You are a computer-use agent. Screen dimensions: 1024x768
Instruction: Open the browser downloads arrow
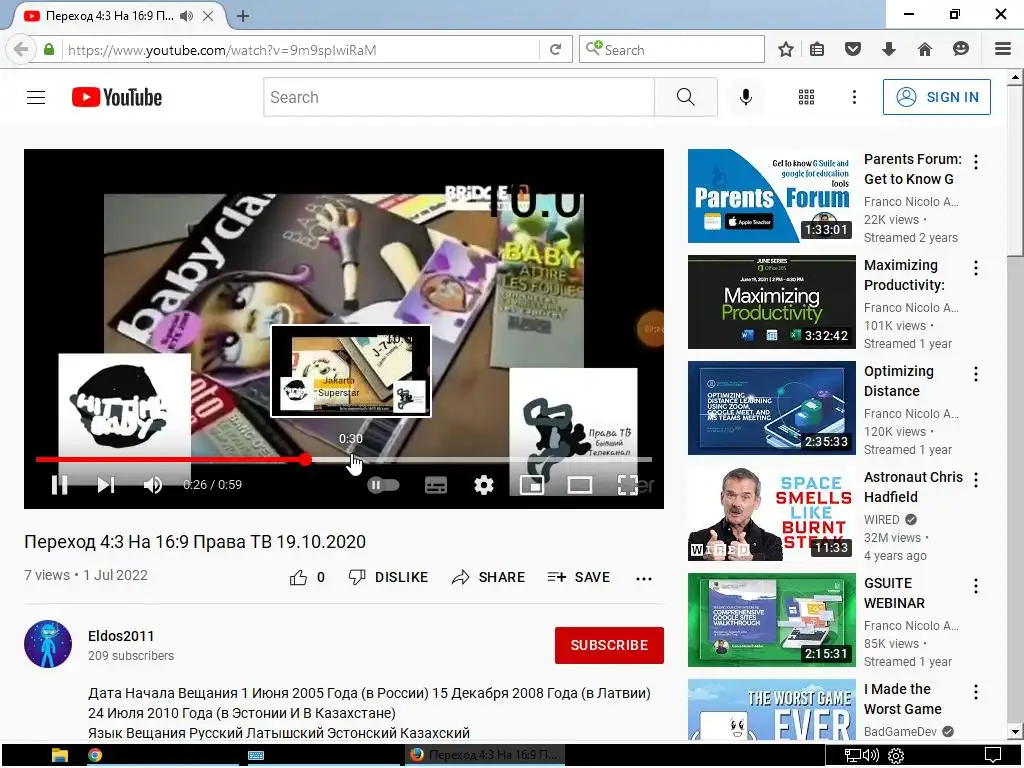click(x=889, y=49)
